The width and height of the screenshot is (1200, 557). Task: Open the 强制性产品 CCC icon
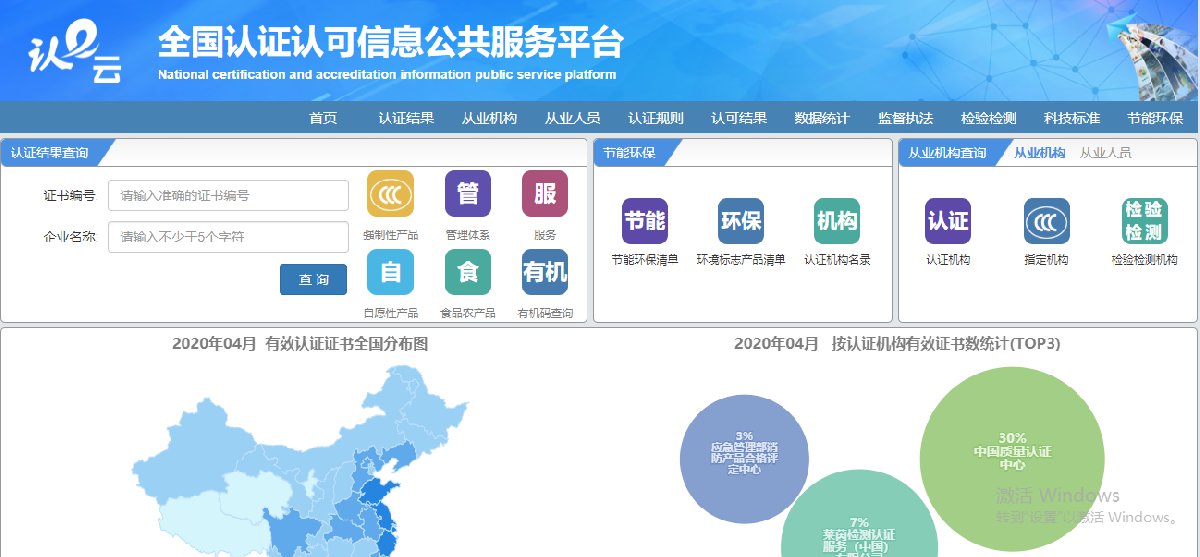point(390,194)
